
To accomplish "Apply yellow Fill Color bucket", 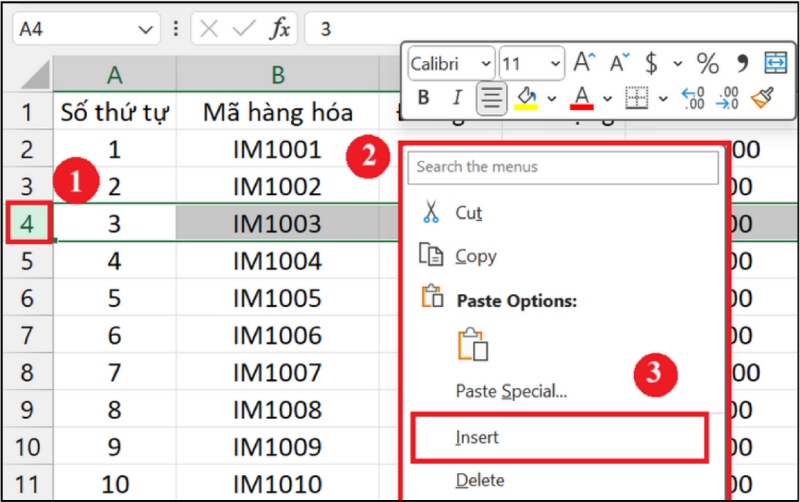I will tap(527, 98).
